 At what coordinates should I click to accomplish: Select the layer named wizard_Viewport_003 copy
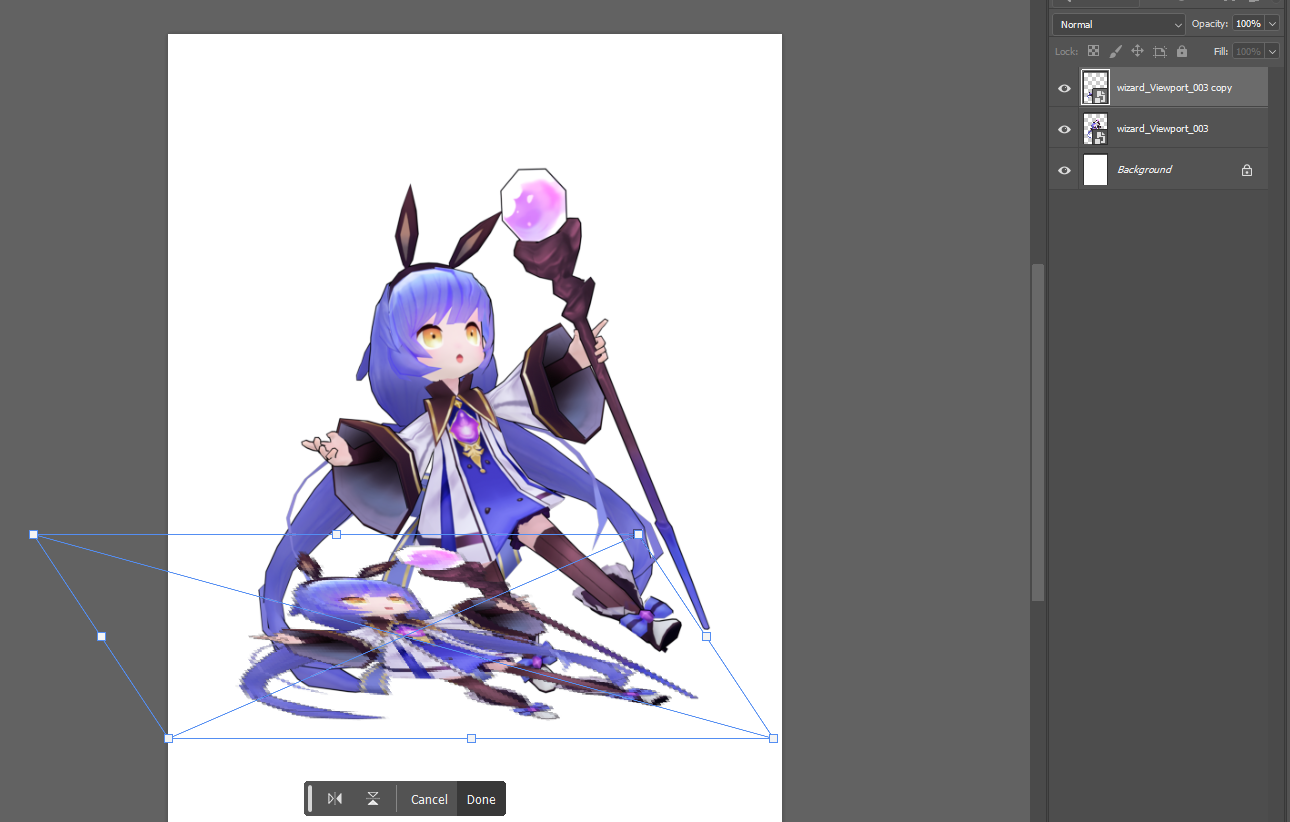(1174, 88)
